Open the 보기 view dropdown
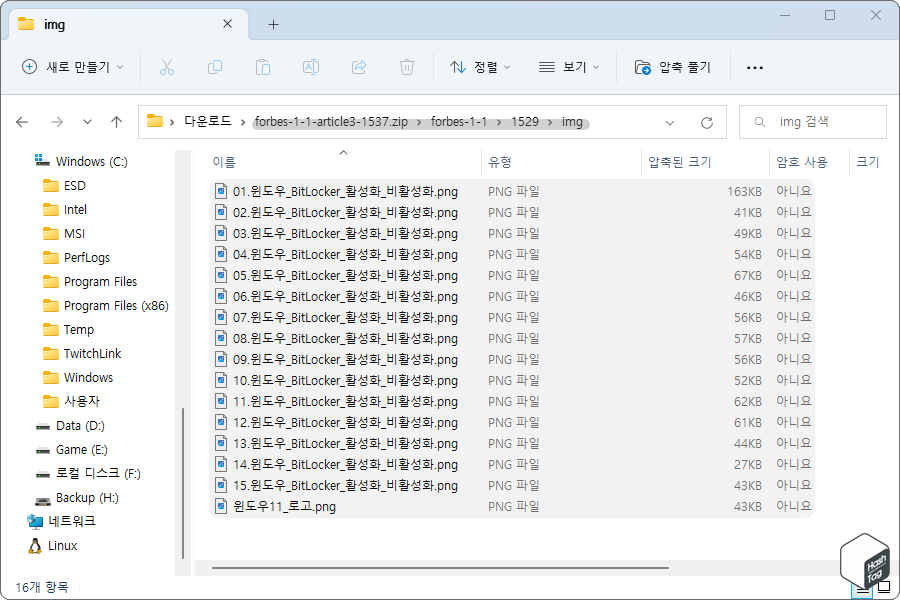This screenshot has width=900, height=600. [569, 67]
